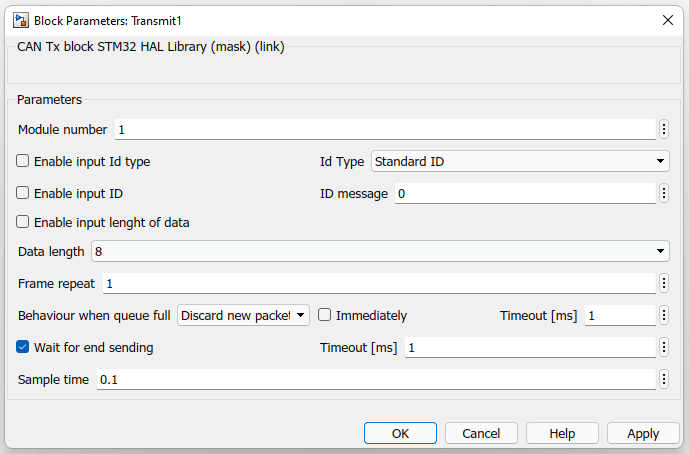This screenshot has height=454, width=689.
Task: Open Help for this block
Action: [x=562, y=433]
